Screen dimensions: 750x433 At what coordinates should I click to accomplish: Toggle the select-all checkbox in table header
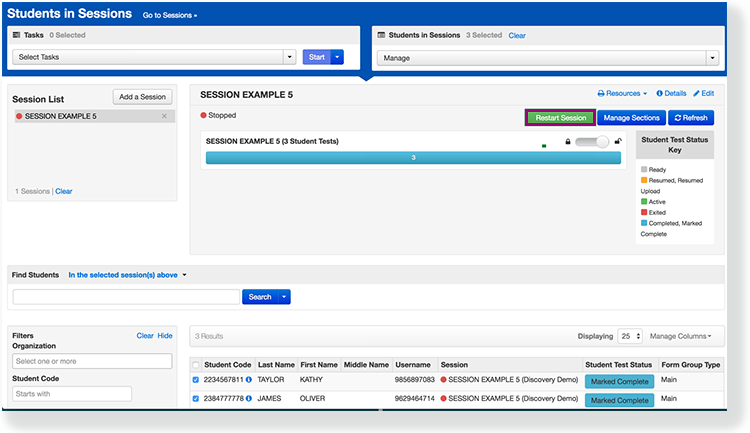[196, 364]
